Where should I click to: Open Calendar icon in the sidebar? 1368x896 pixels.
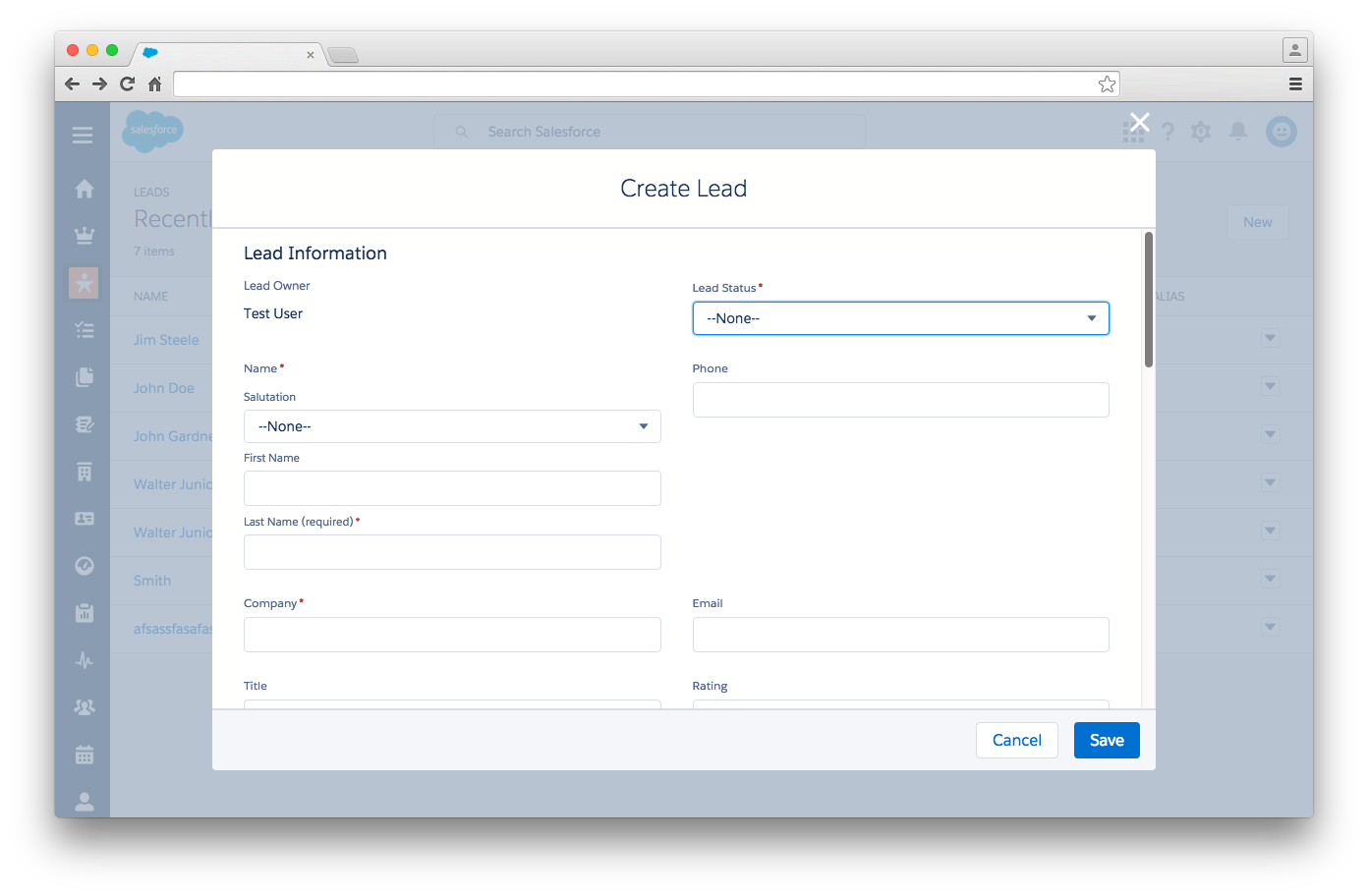pos(85,755)
